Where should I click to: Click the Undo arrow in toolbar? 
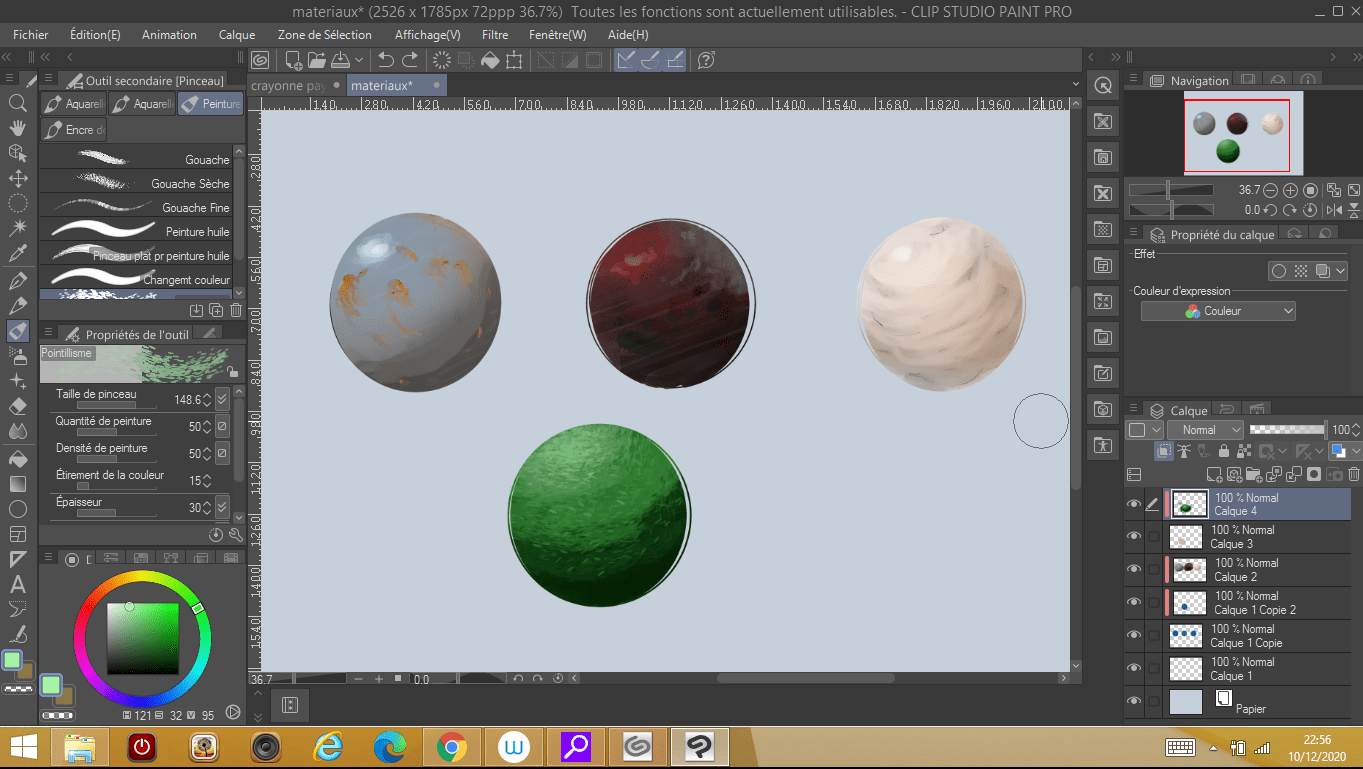click(x=385, y=61)
